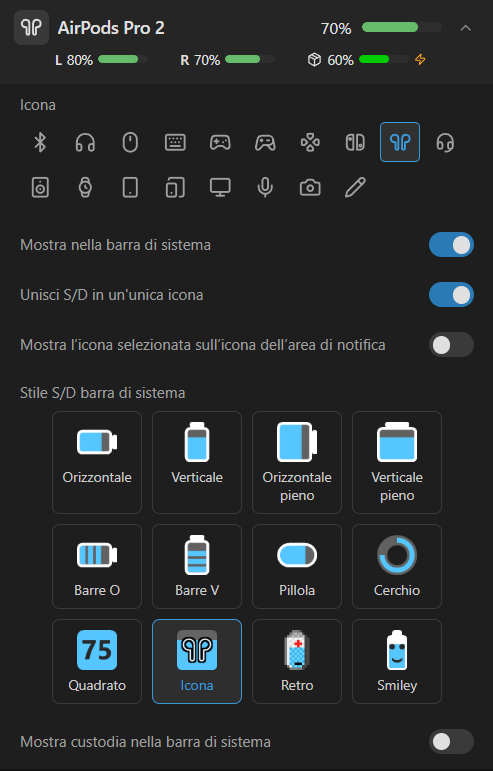Choose the Quadrato 75 style tile

click(97, 661)
